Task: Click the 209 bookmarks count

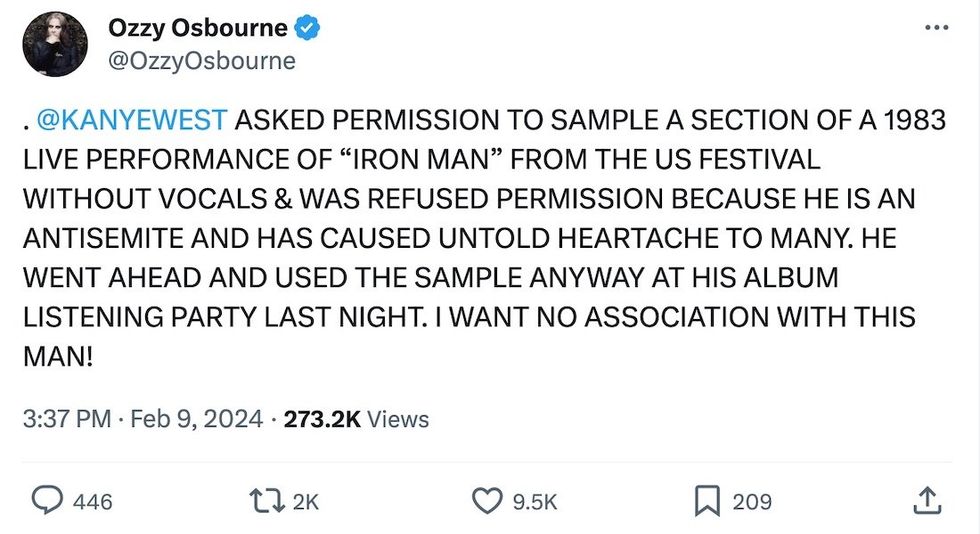Action: coord(751,500)
